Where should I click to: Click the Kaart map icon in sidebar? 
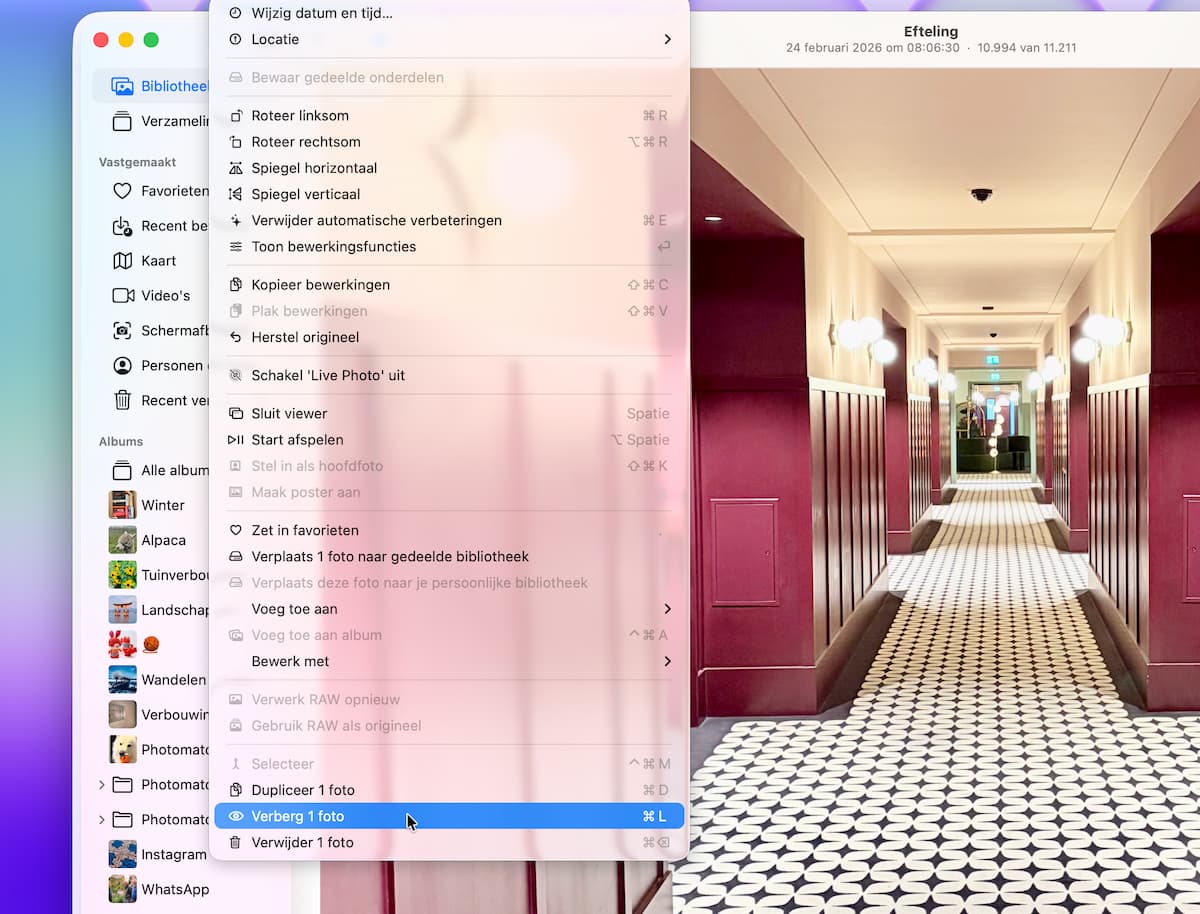(x=122, y=261)
